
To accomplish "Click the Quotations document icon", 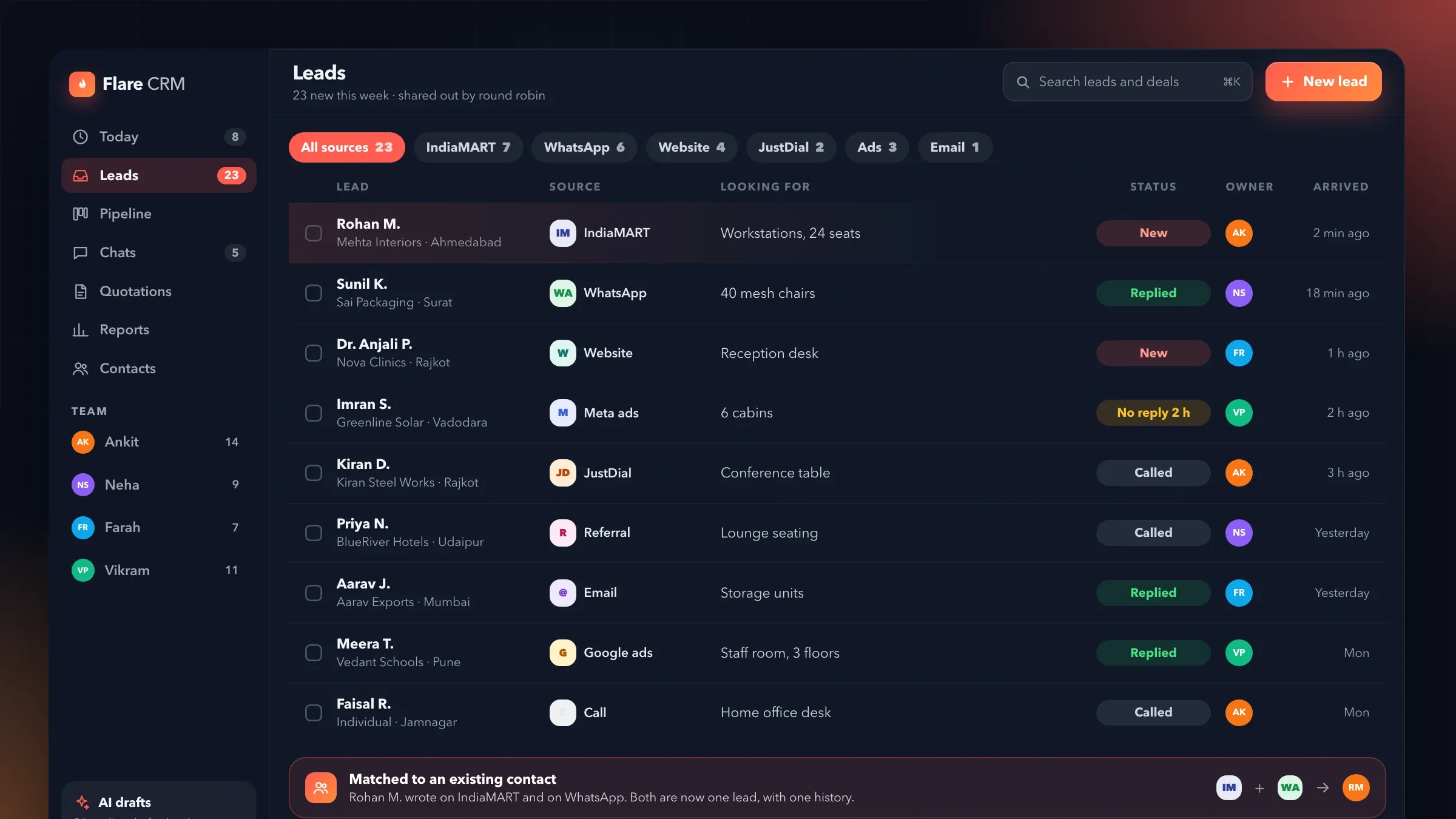I will click(x=80, y=291).
